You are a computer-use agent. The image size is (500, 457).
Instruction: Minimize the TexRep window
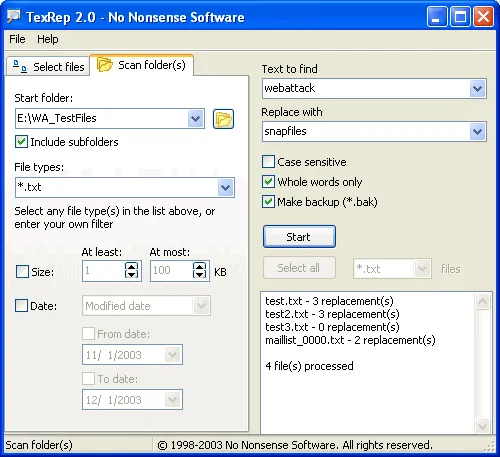[437, 17]
